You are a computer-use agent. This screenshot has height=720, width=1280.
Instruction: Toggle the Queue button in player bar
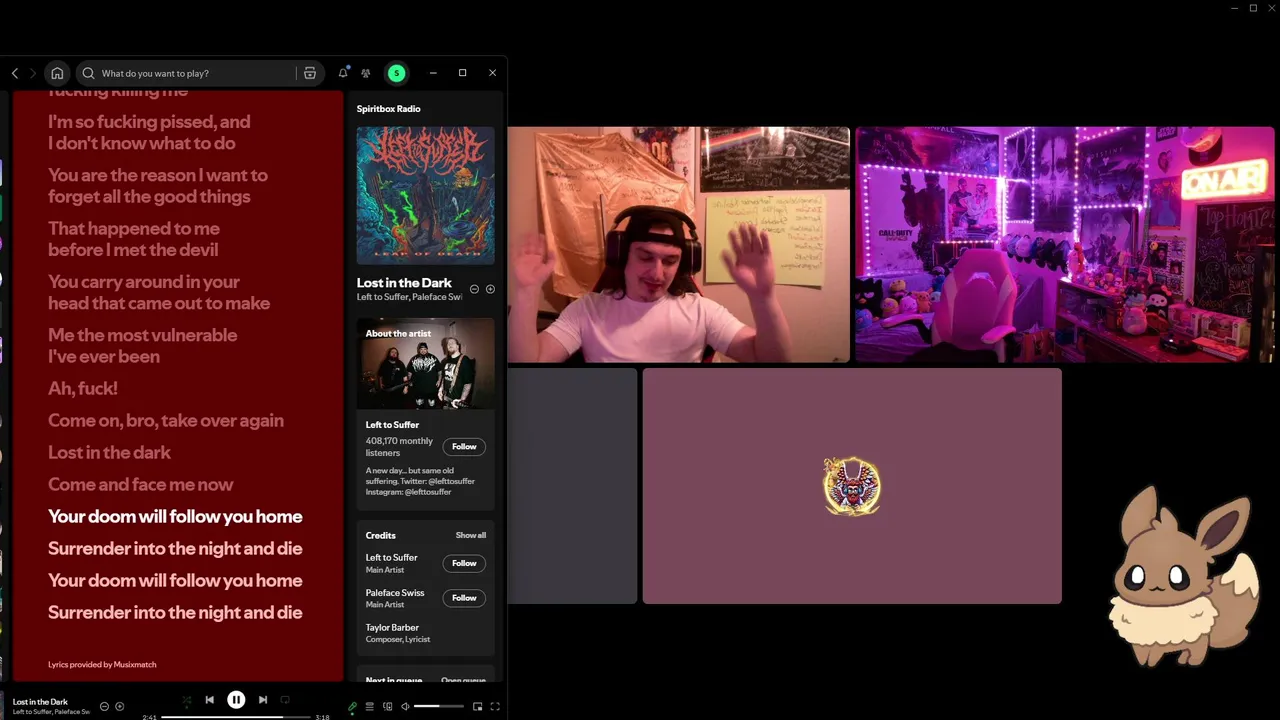tap(369, 706)
